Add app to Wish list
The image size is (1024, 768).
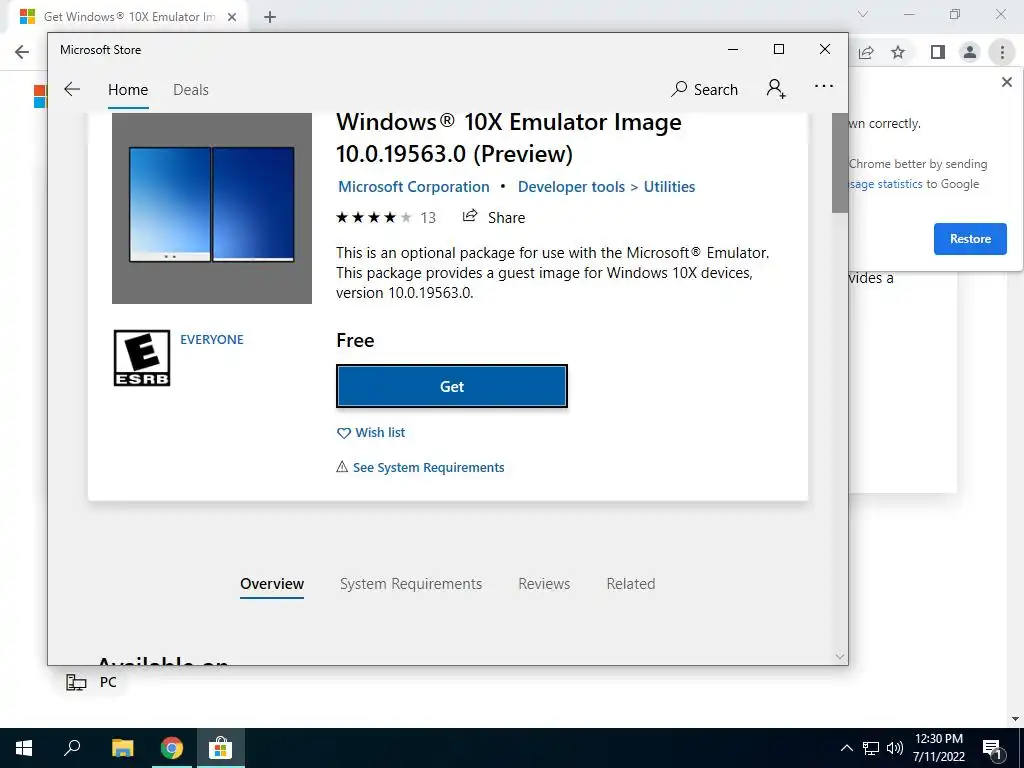pyautogui.click(x=370, y=432)
